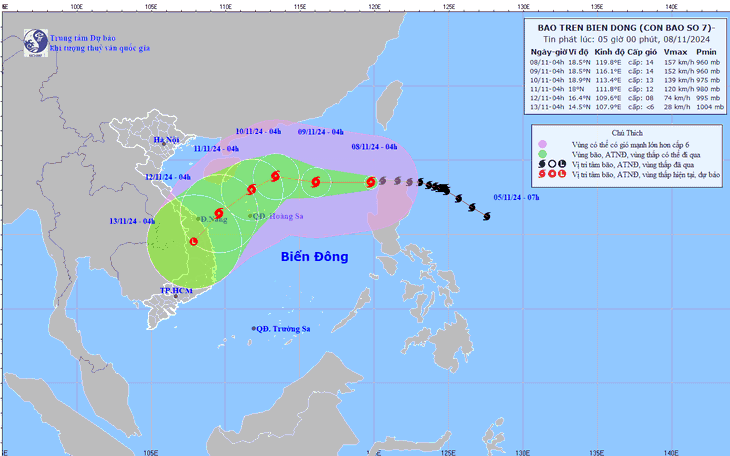Click 'Vùng có thể có gió mạnh lớn hơn cấp 6'
Image resolution: width=730 pixels, height=456 pixels.
point(630,145)
